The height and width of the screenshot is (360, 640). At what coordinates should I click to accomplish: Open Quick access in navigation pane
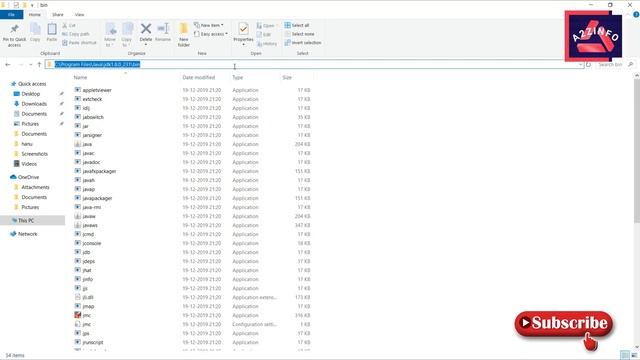pos(32,84)
